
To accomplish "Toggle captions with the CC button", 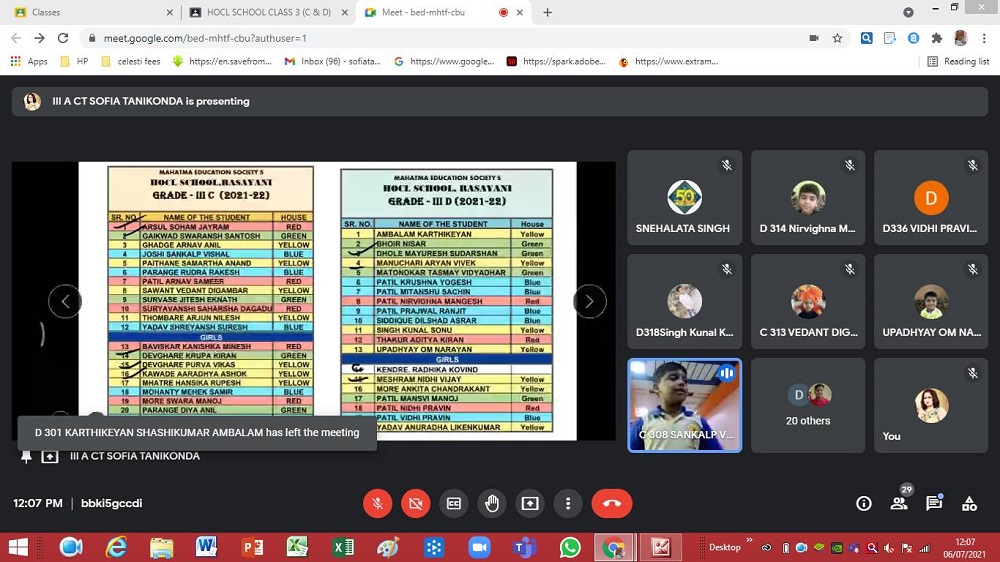I will 454,504.
